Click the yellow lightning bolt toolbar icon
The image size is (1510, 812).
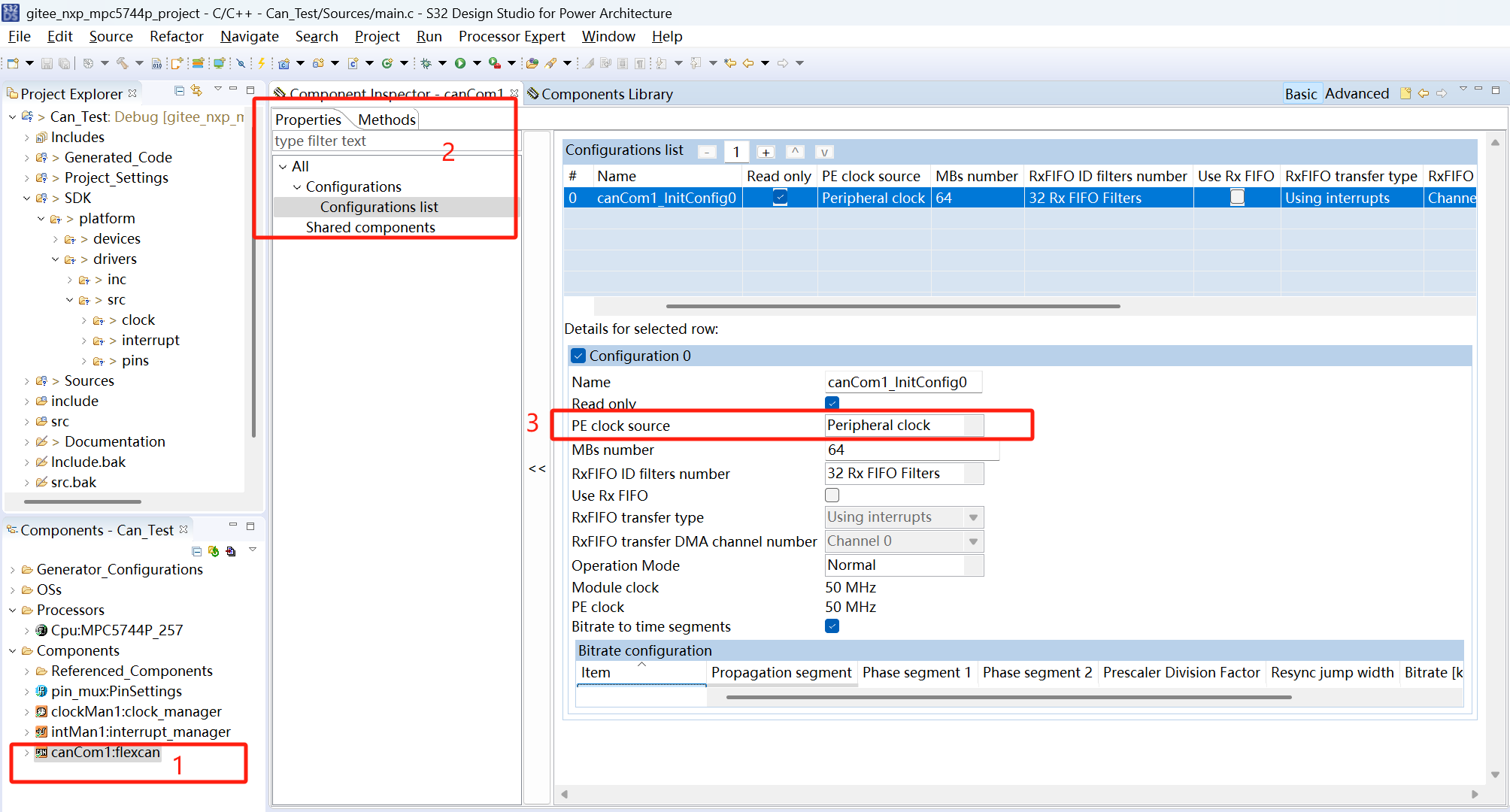coord(262,63)
